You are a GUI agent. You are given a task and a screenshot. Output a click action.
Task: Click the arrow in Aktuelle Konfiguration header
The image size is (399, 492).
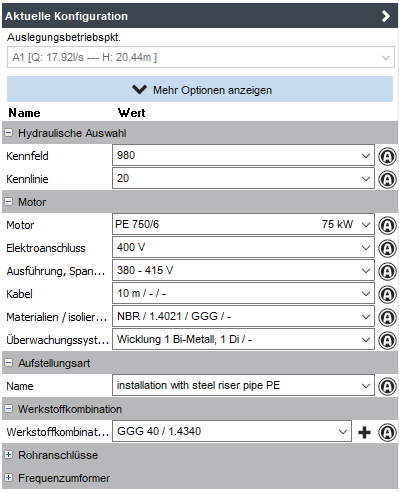pos(386,16)
